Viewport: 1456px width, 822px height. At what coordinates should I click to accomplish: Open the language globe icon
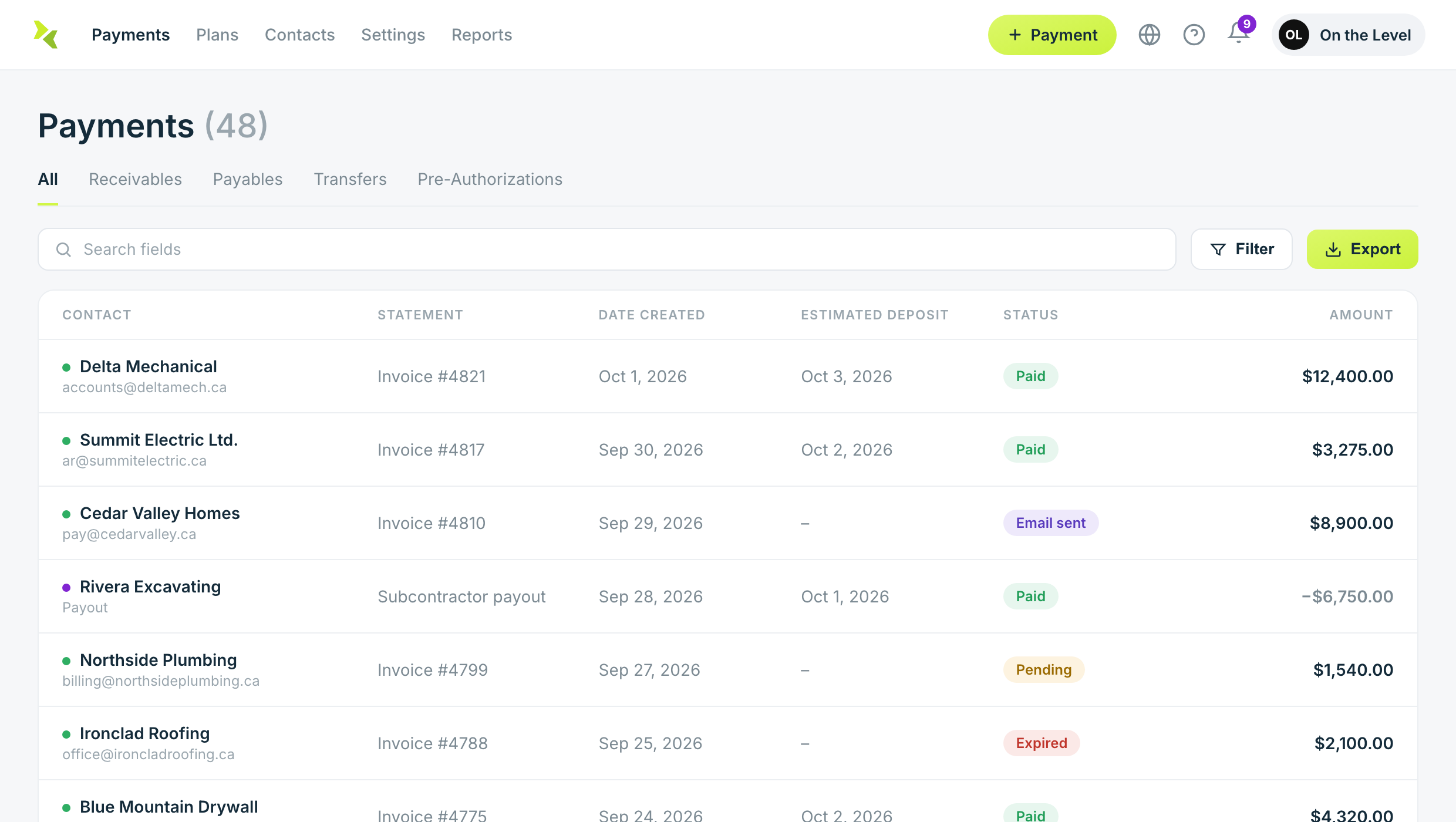click(x=1149, y=35)
